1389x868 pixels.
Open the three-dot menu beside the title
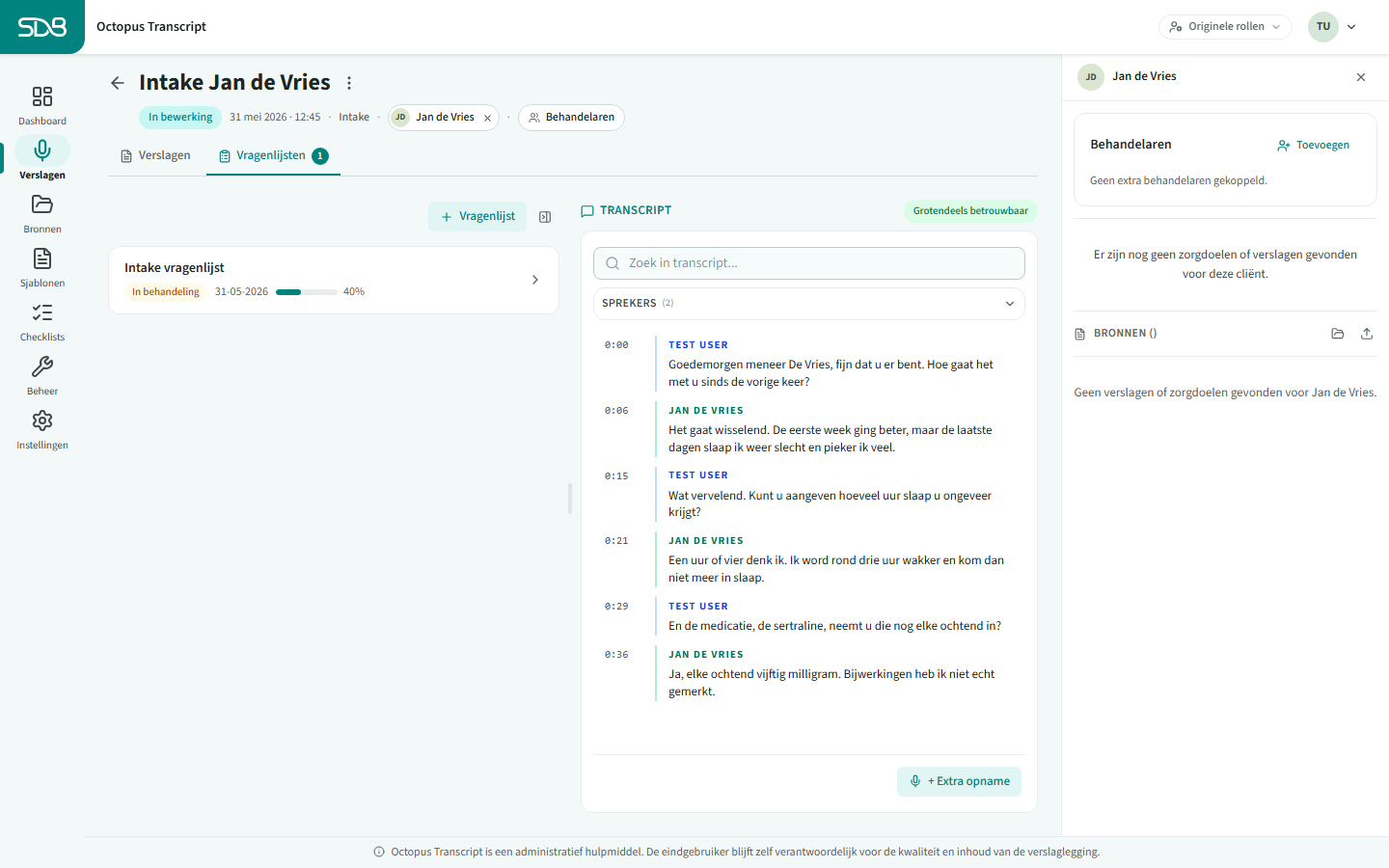click(349, 83)
